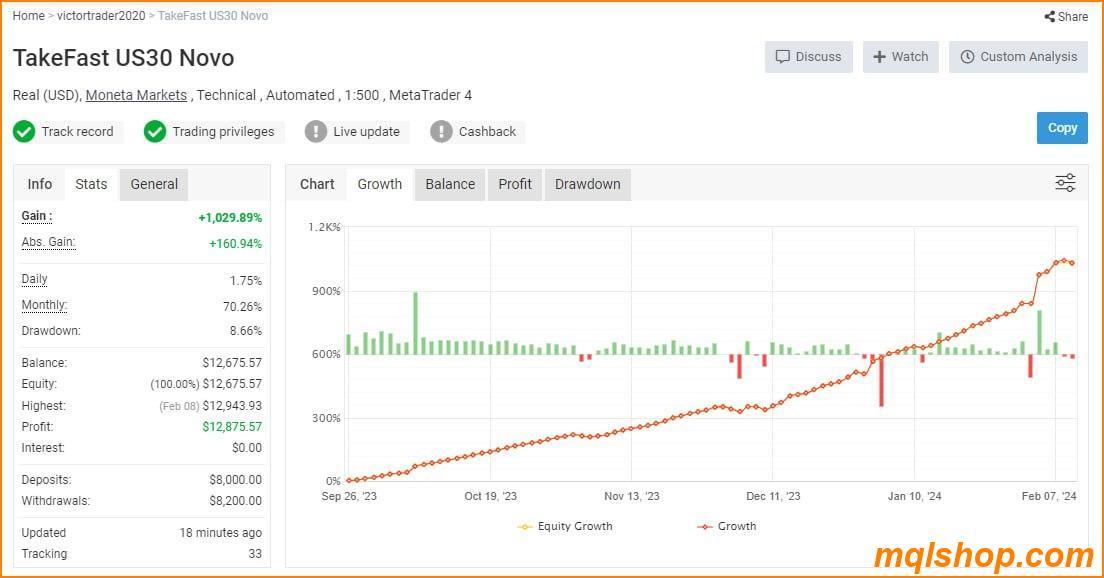Toggle Equity Growth series in legend
Viewport: 1104px width, 578px height.
click(565, 526)
